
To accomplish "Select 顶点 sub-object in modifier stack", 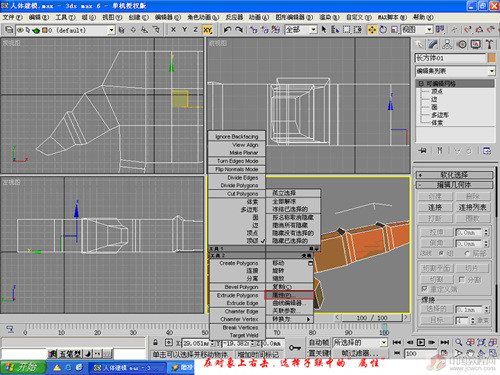I will pyautogui.click(x=437, y=91).
